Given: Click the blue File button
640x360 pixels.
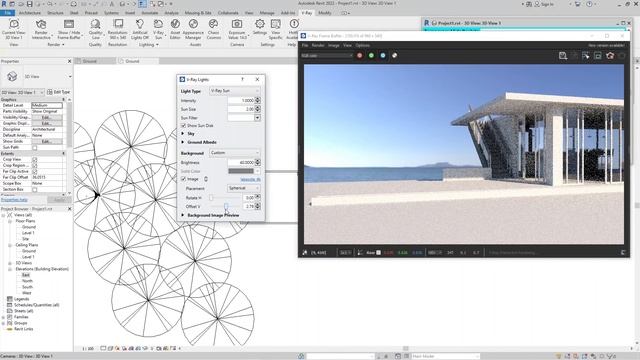Looking at the screenshot, I should pos(7,13).
